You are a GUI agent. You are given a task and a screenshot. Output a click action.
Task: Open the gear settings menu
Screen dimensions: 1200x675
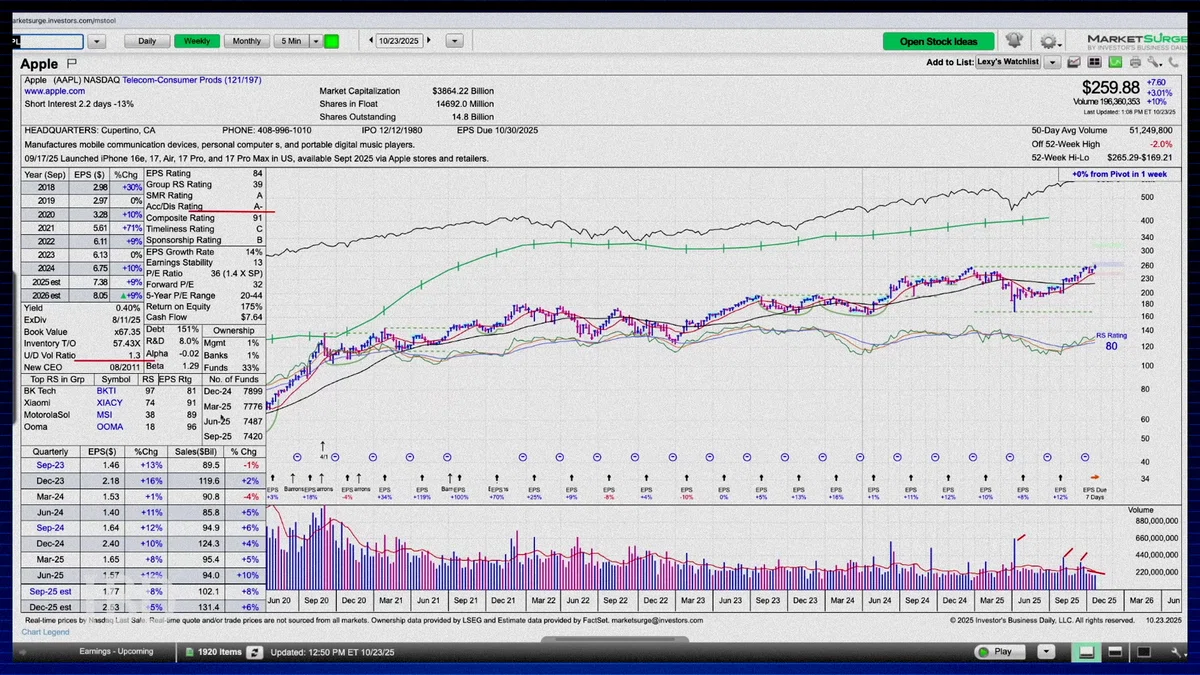click(x=1048, y=41)
